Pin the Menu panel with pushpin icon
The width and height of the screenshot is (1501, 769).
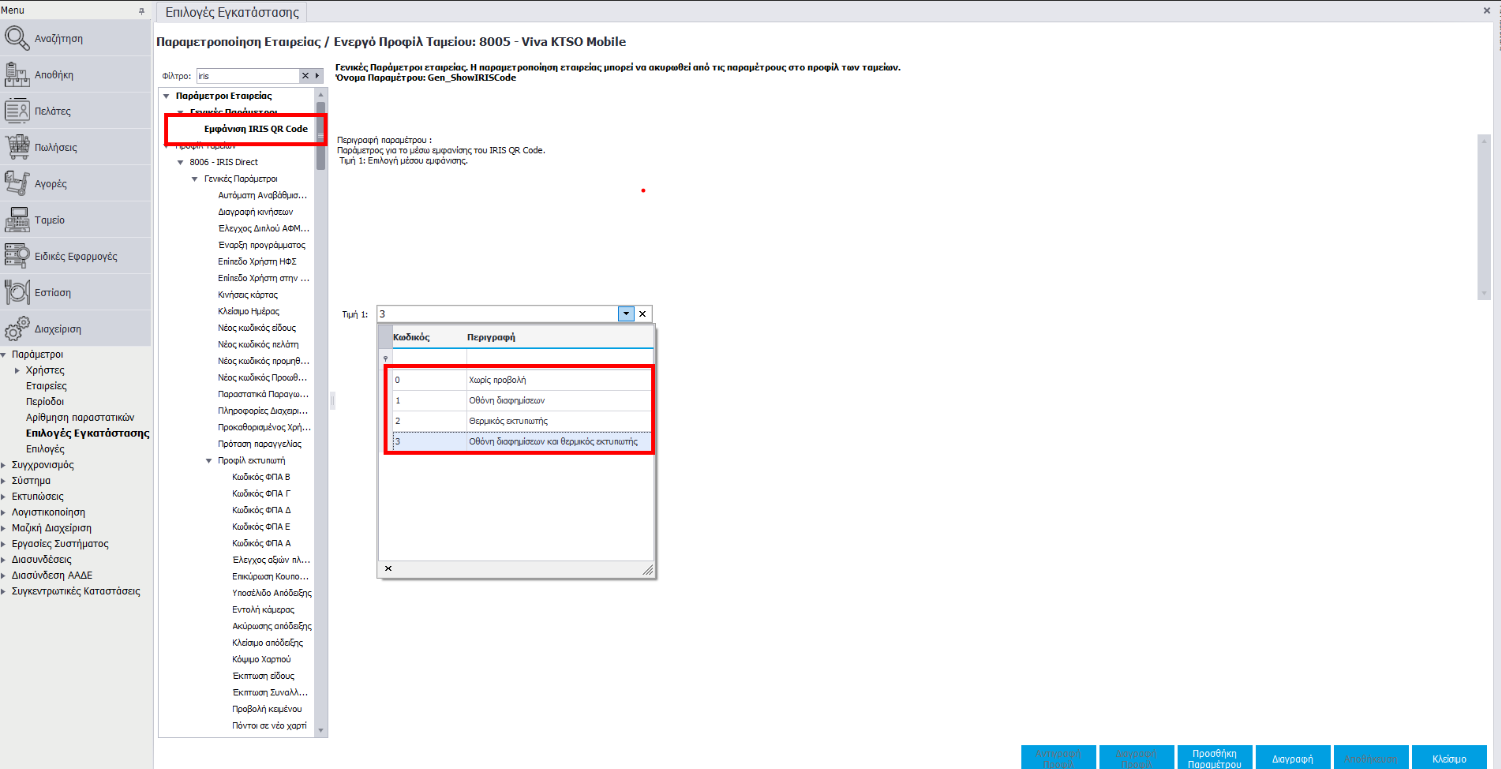(x=141, y=10)
